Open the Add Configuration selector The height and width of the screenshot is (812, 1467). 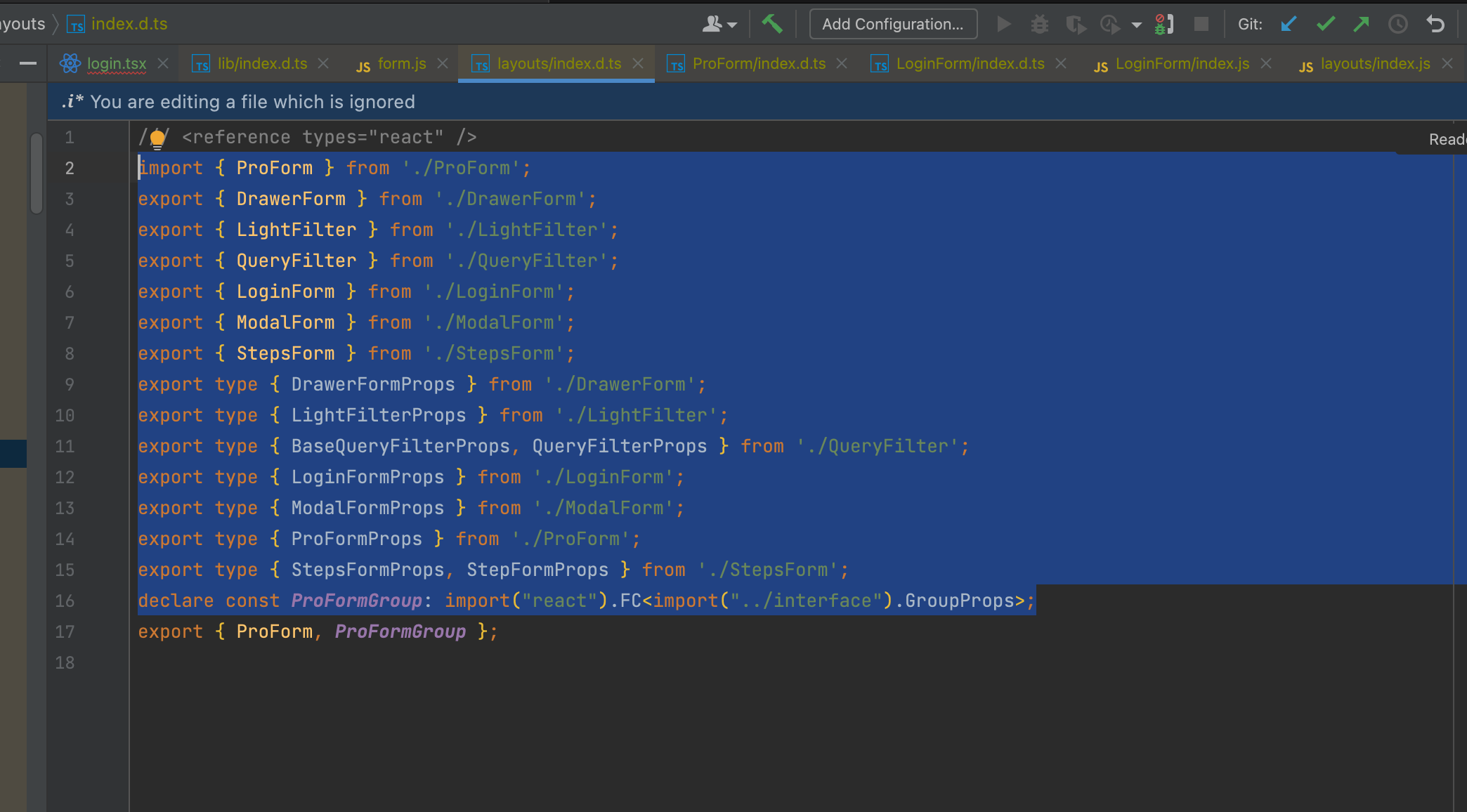click(893, 24)
